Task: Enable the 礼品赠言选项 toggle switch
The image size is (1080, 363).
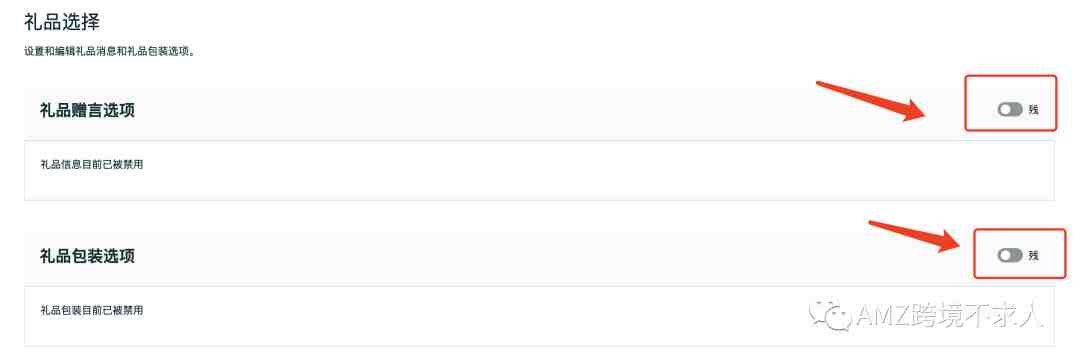Action: pyautogui.click(x=1009, y=110)
